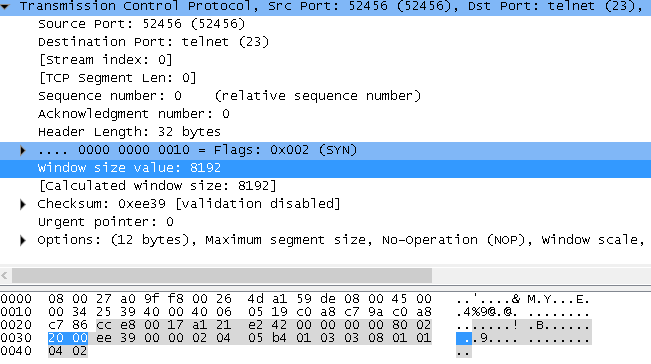Expand the Options: (12 bytes) entry
Screen dimensions: 651x364
coord(23,240)
